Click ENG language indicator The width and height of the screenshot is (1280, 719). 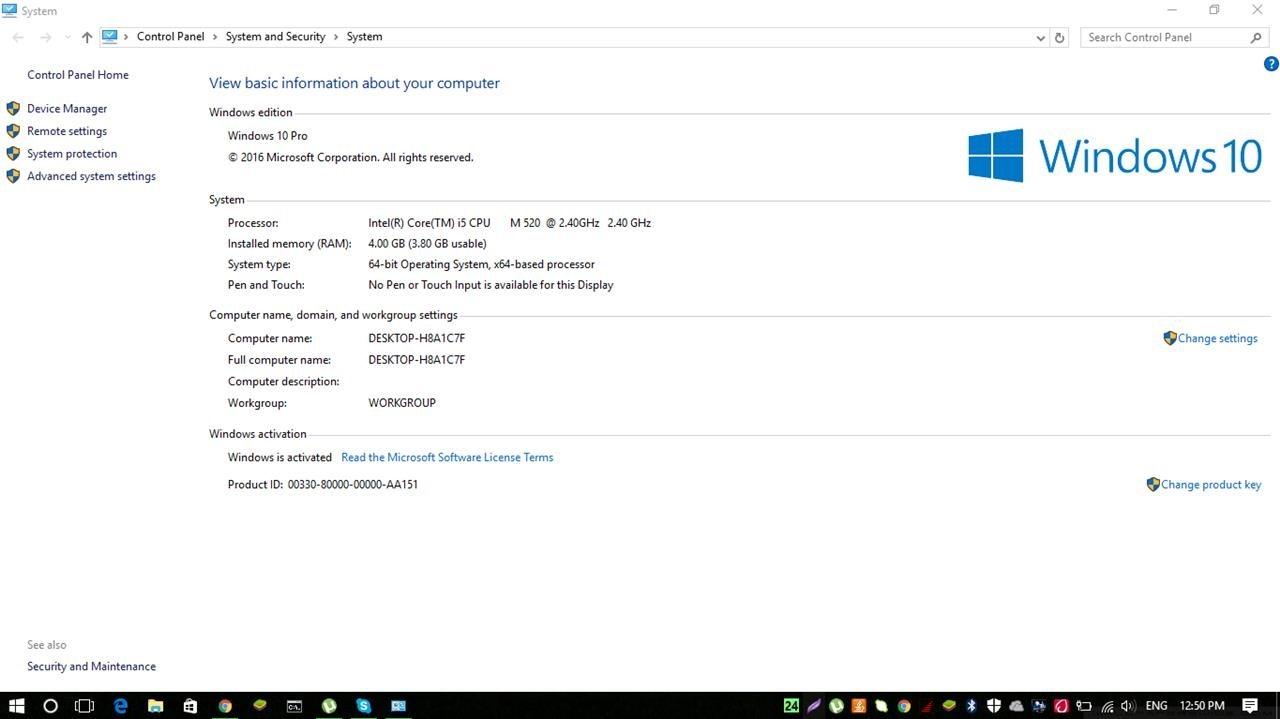tap(1156, 706)
